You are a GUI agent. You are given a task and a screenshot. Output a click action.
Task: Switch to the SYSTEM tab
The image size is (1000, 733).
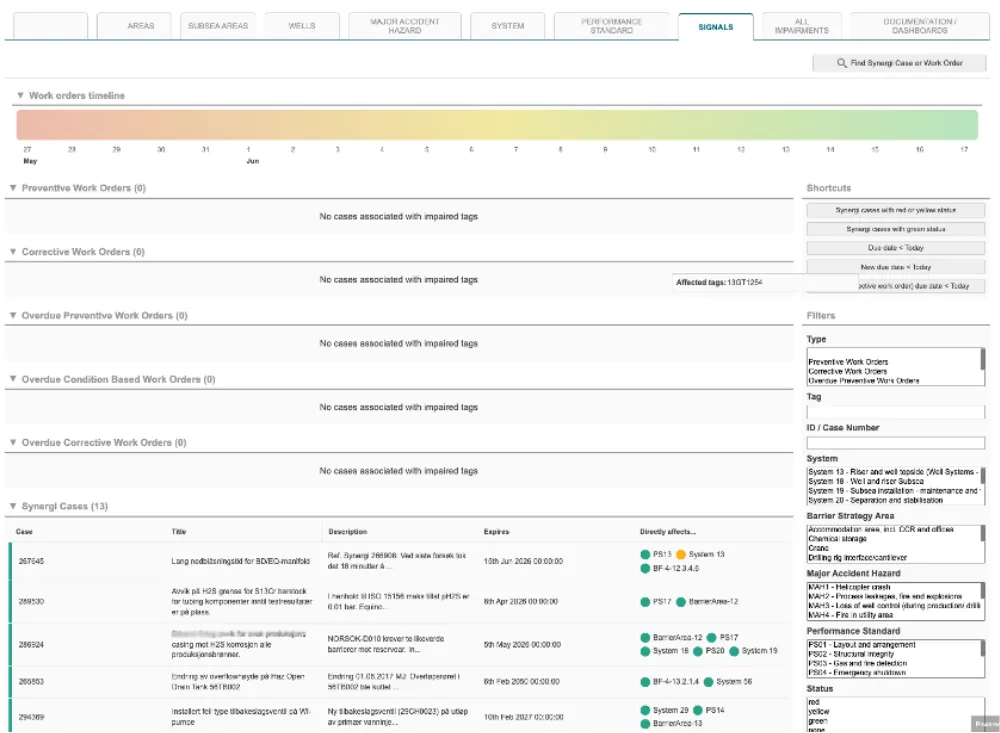(x=508, y=26)
